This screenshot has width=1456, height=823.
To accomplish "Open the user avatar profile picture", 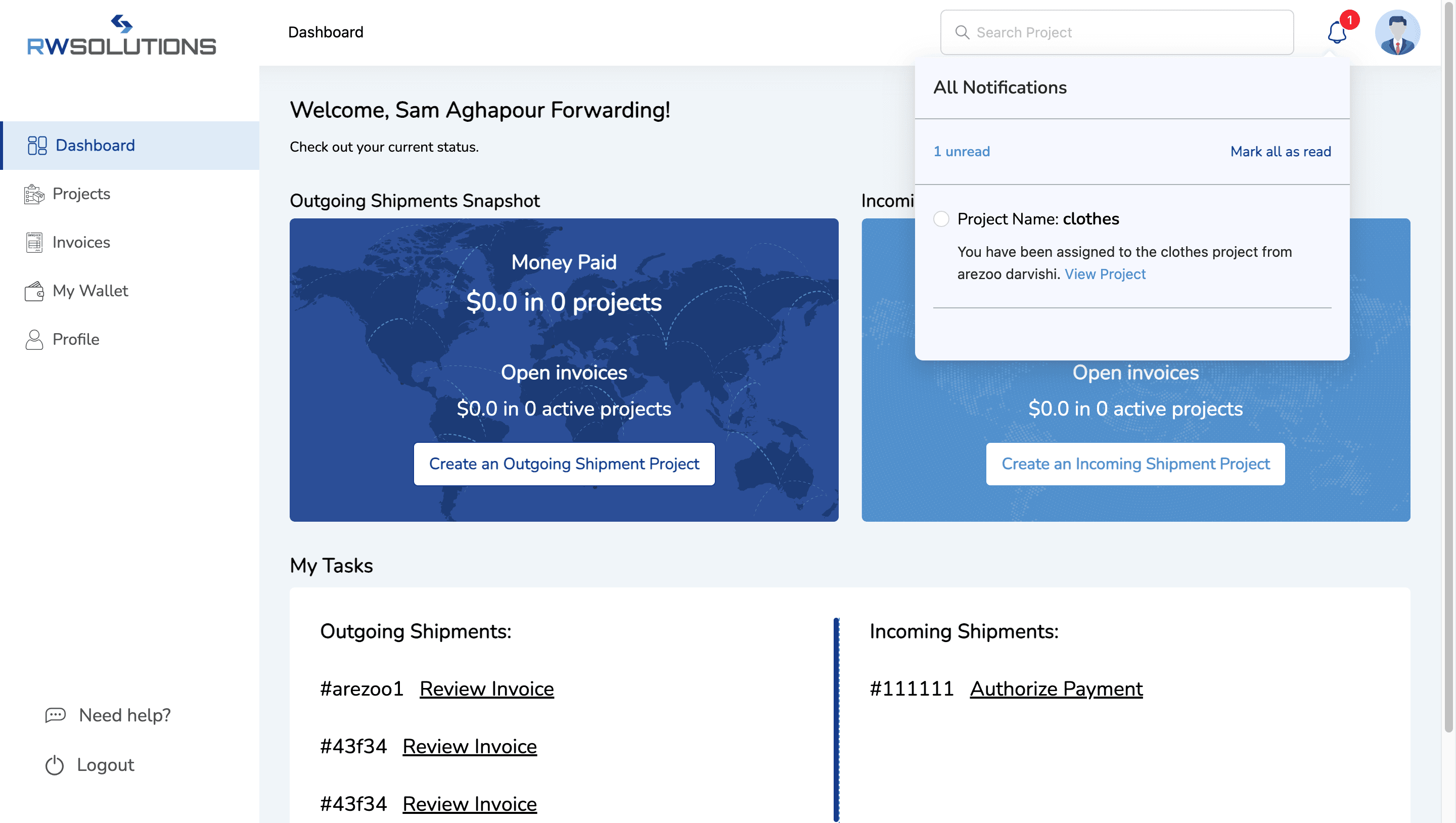I will point(1397,33).
